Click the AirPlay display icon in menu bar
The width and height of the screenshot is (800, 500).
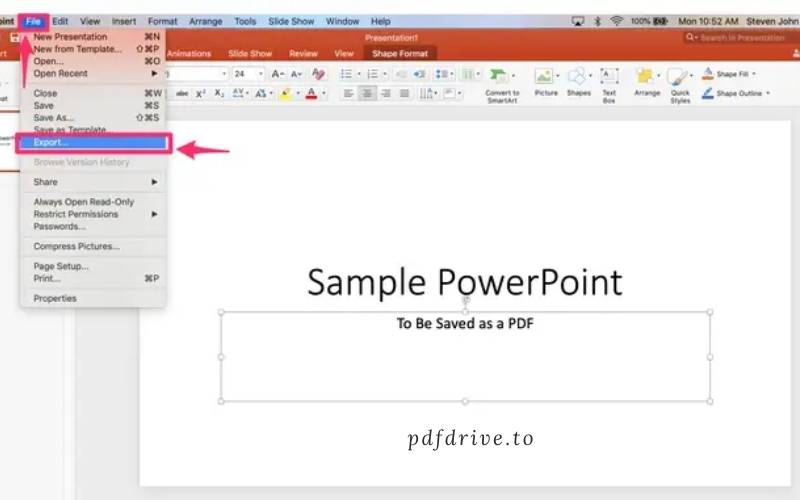(x=577, y=21)
